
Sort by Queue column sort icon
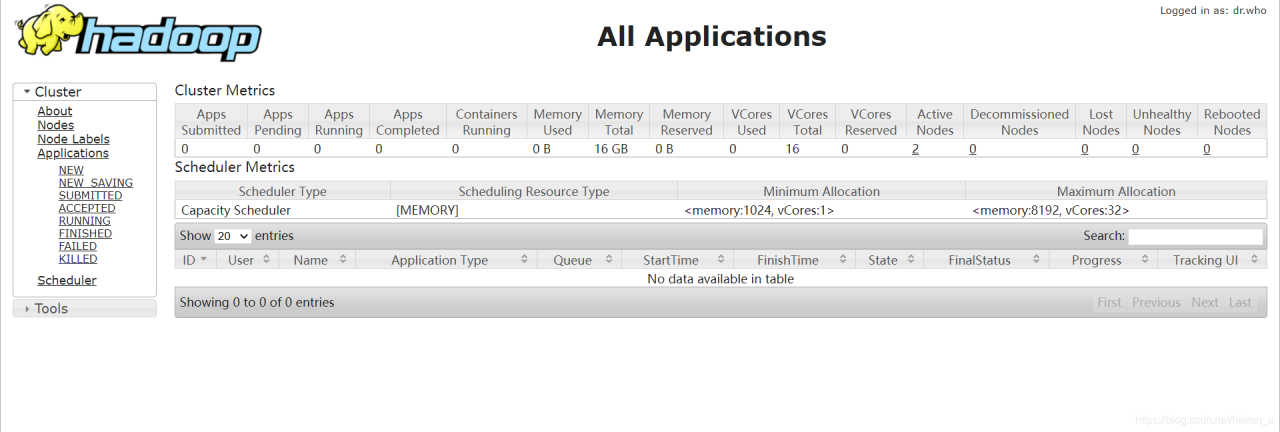[x=604, y=259]
